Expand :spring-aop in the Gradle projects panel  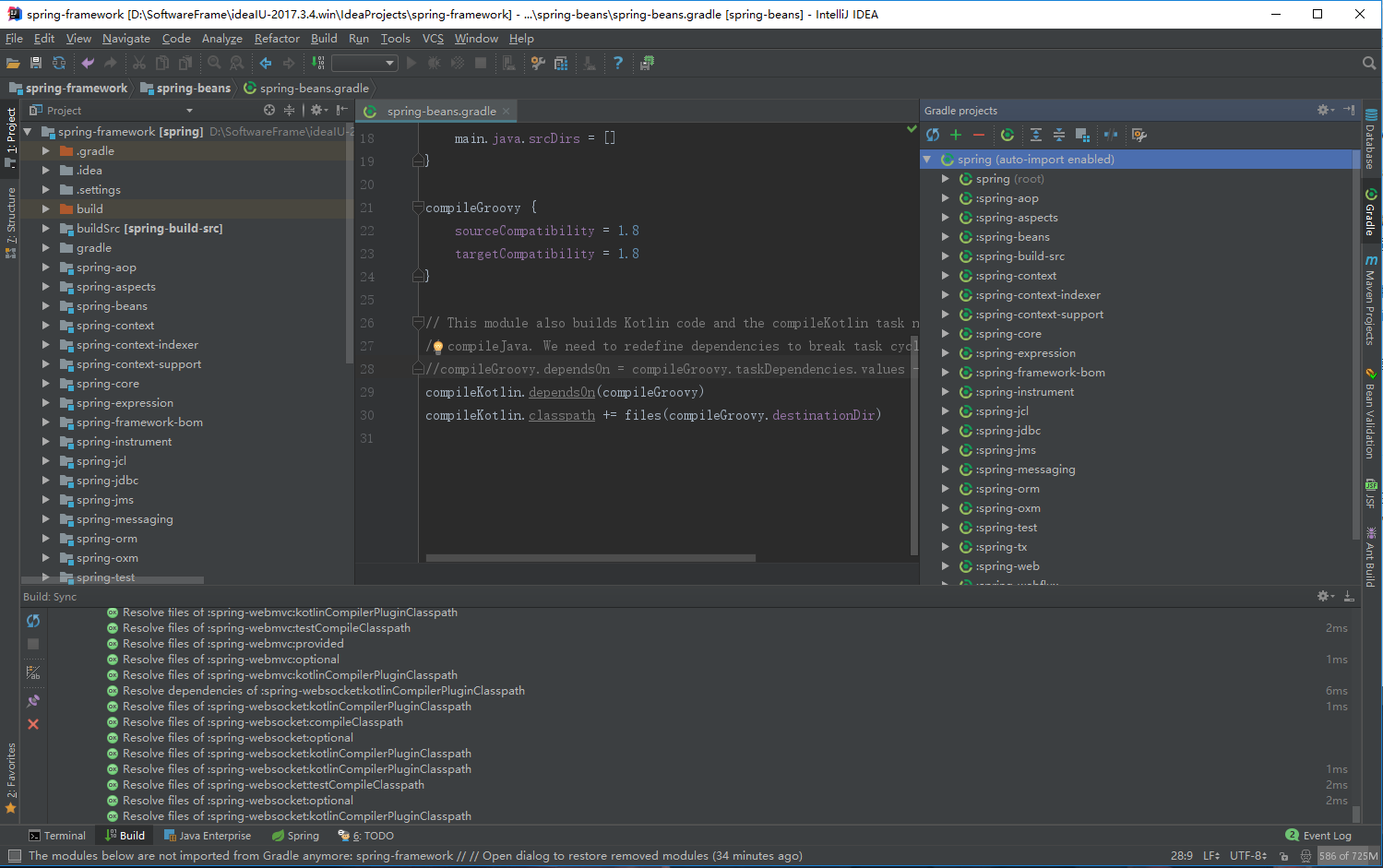pyautogui.click(x=946, y=197)
